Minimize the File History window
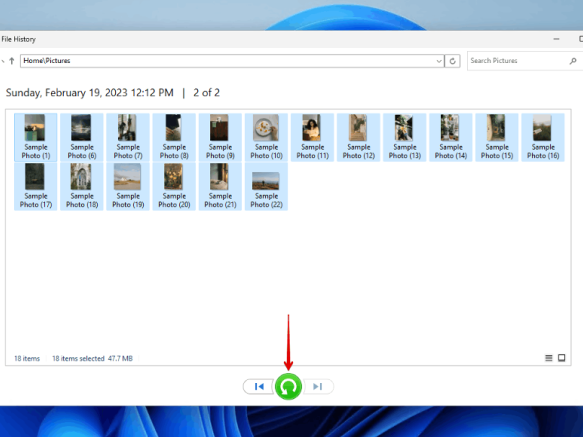The height and width of the screenshot is (437, 583). pos(556,39)
